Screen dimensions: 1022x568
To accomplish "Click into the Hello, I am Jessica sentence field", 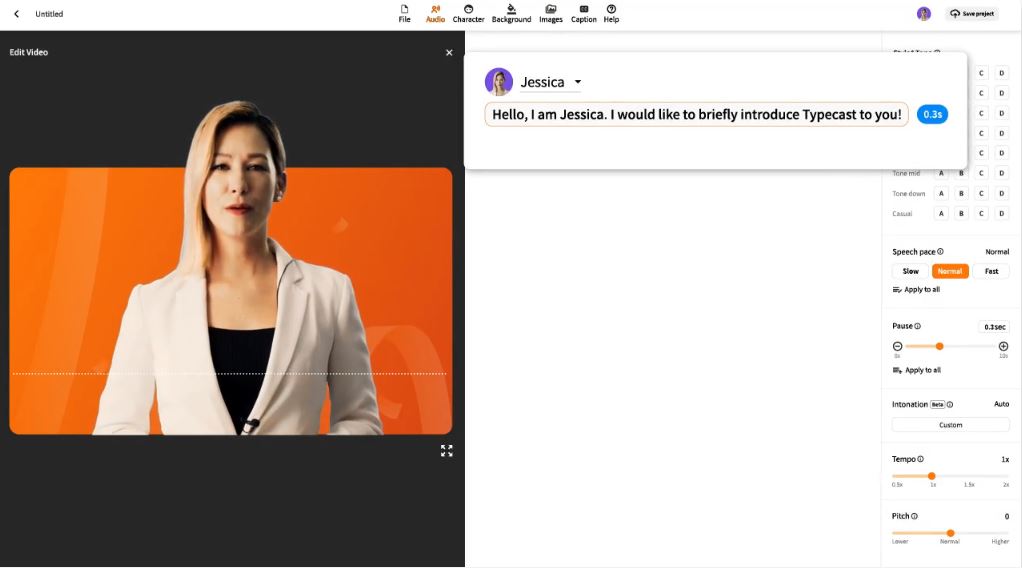I will pos(696,114).
